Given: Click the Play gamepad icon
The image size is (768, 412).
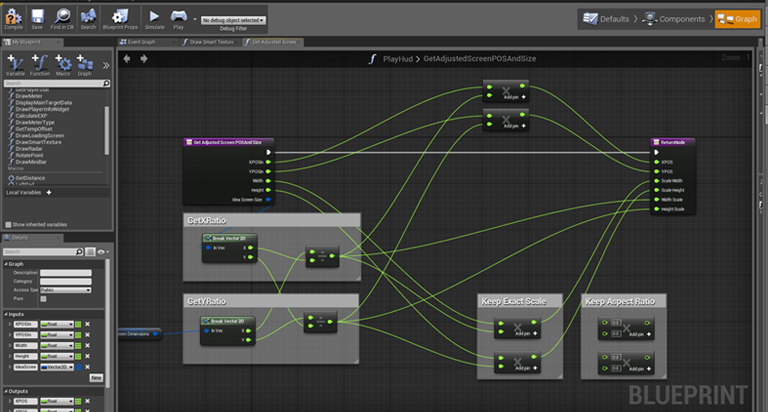Looking at the screenshot, I should 178,19.
